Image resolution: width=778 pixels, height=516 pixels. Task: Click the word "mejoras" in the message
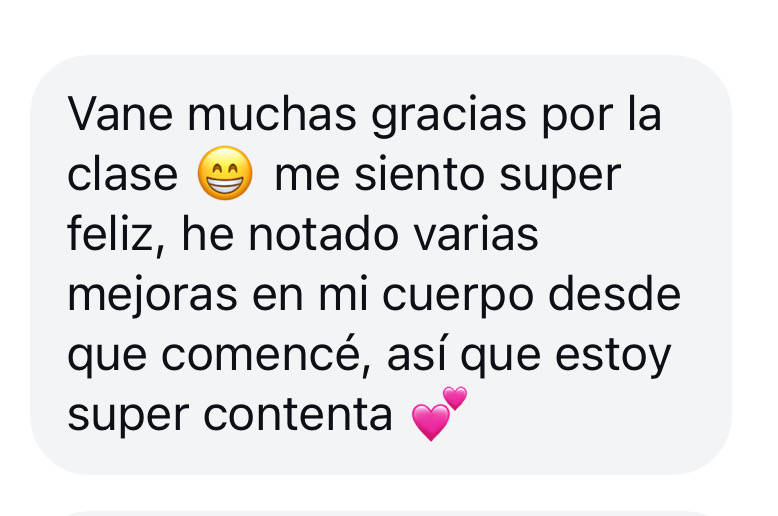tap(153, 297)
